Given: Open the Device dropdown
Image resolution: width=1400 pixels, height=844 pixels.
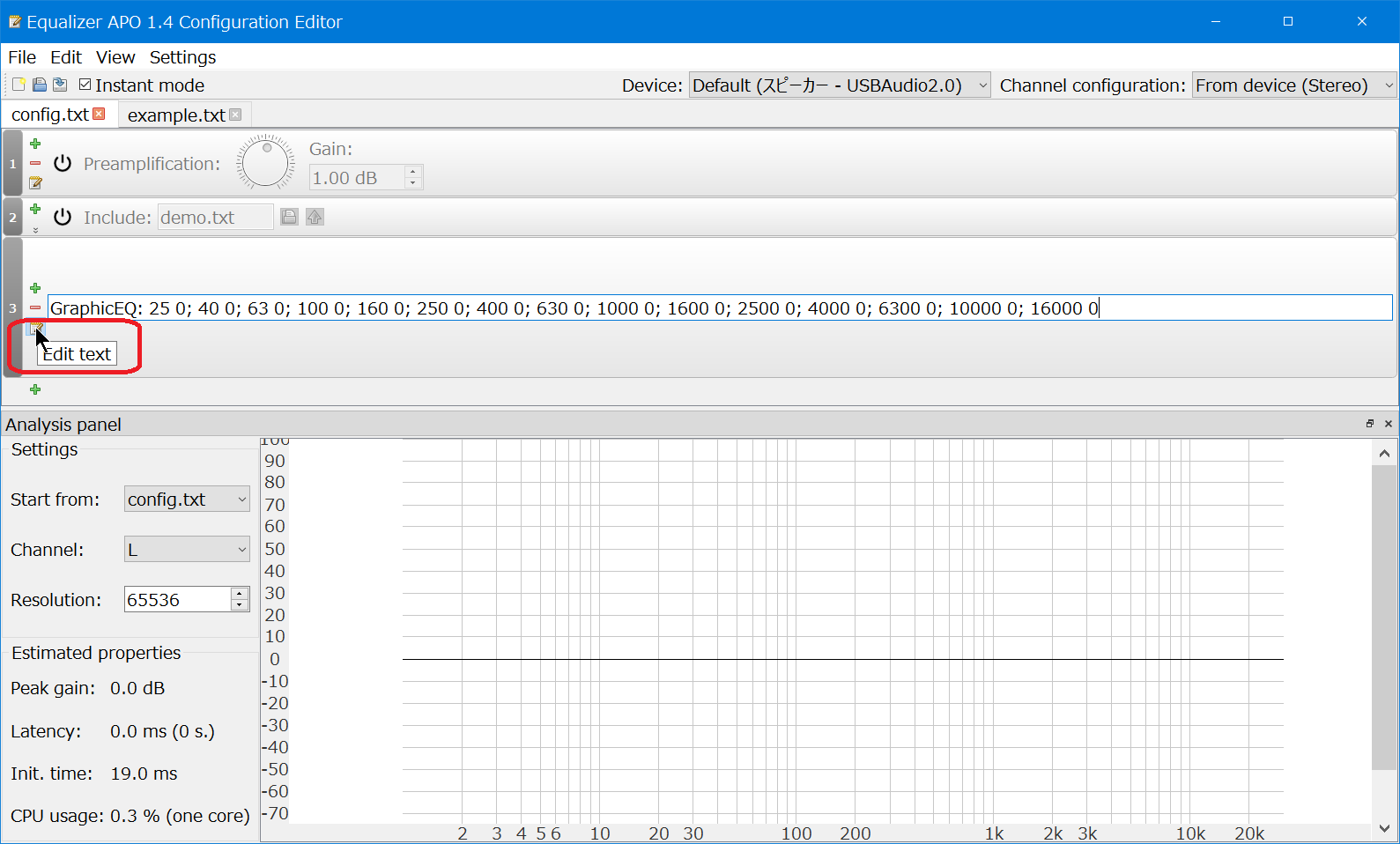Looking at the screenshot, I should pyautogui.click(x=839, y=85).
